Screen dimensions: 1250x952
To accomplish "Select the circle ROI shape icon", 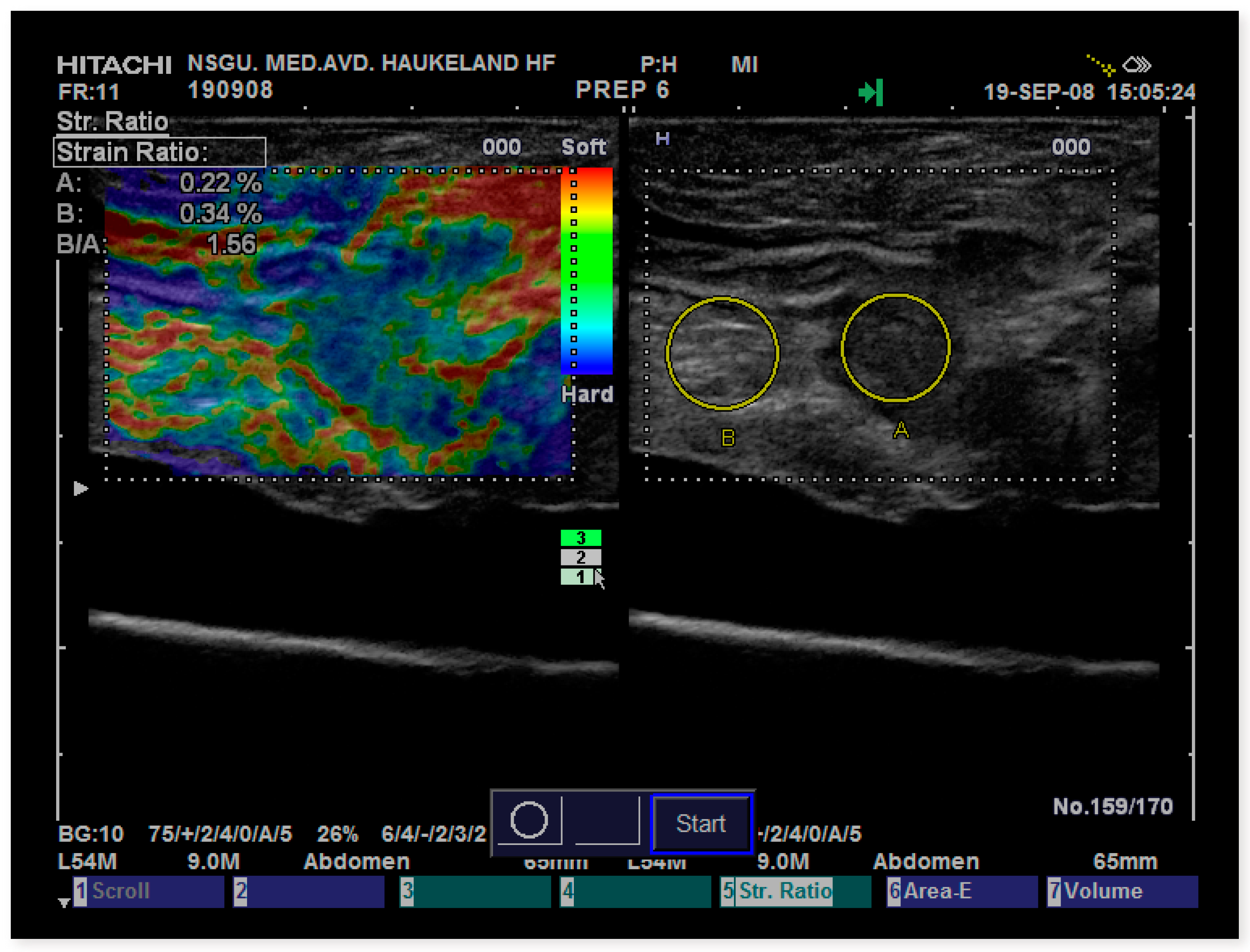I will (529, 820).
